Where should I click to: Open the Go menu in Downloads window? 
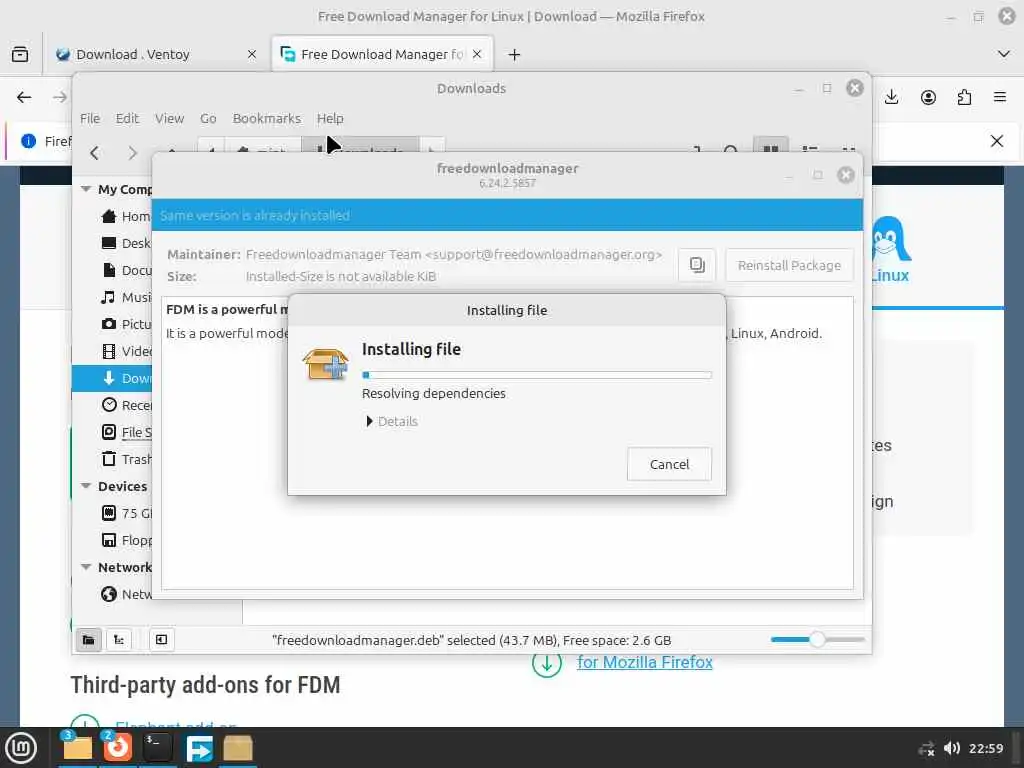click(208, 118)
